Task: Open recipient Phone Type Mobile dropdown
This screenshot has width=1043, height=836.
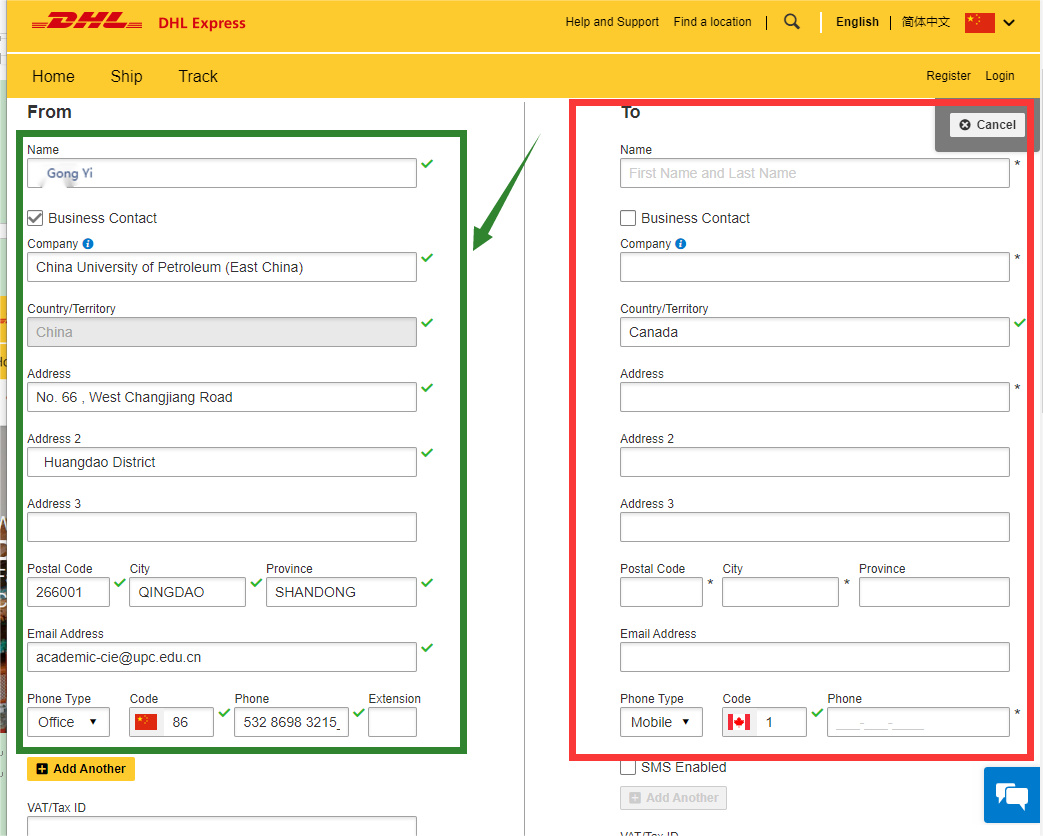Action: click(x=661, y=722)
